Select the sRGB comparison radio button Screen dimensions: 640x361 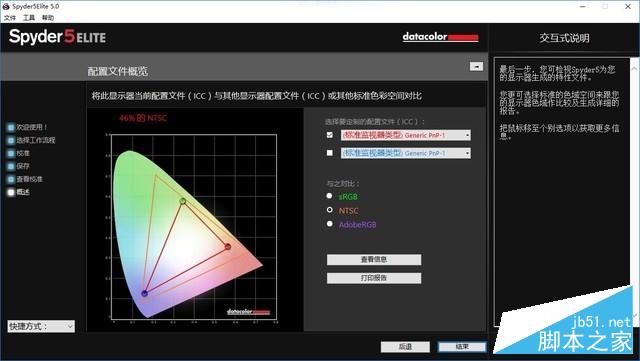329,196
